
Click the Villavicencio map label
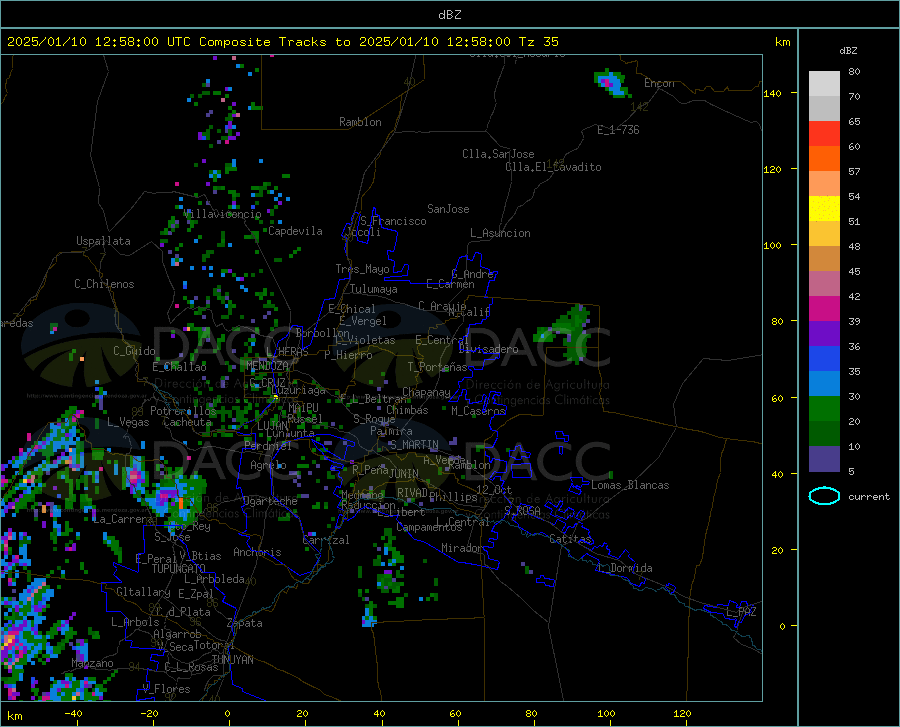(223, 214)
